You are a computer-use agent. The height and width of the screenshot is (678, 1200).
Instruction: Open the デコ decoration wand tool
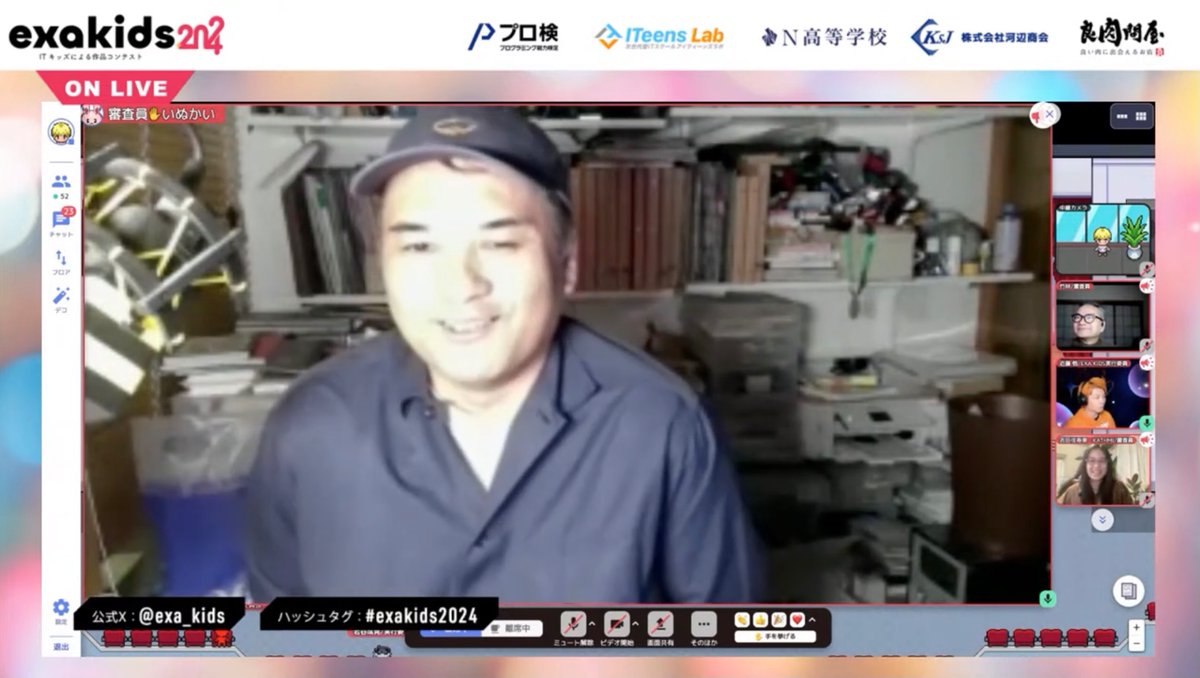(x=61, y=299)
